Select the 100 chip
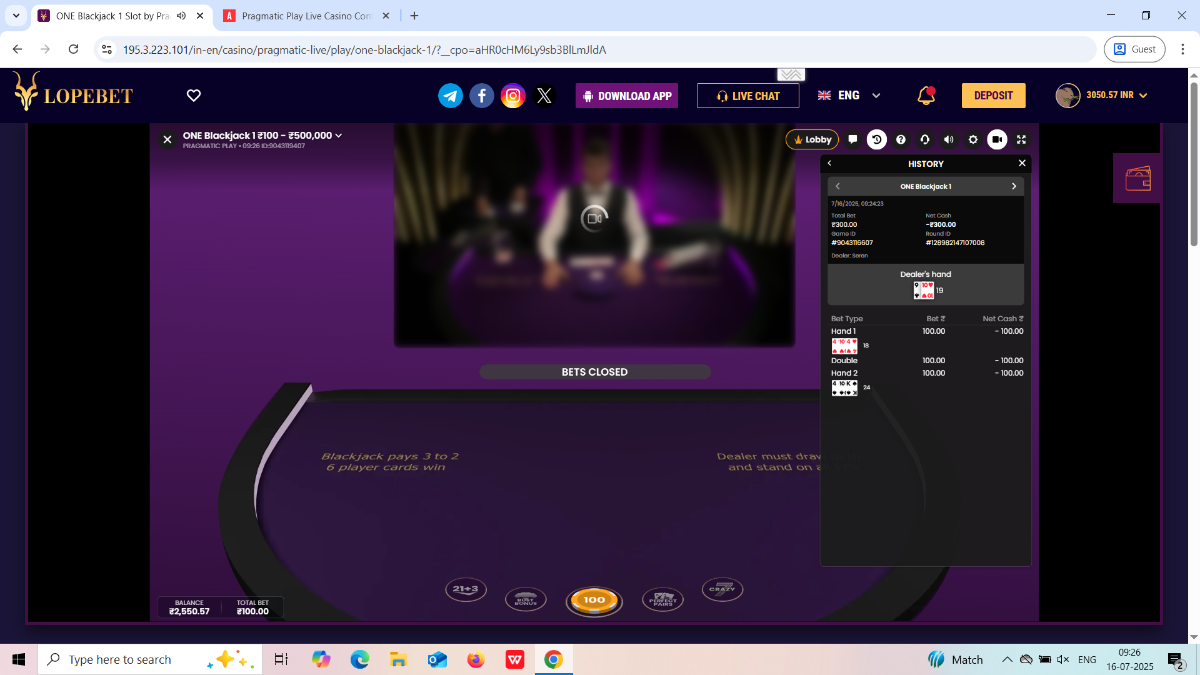 click(x=594, y=600)
